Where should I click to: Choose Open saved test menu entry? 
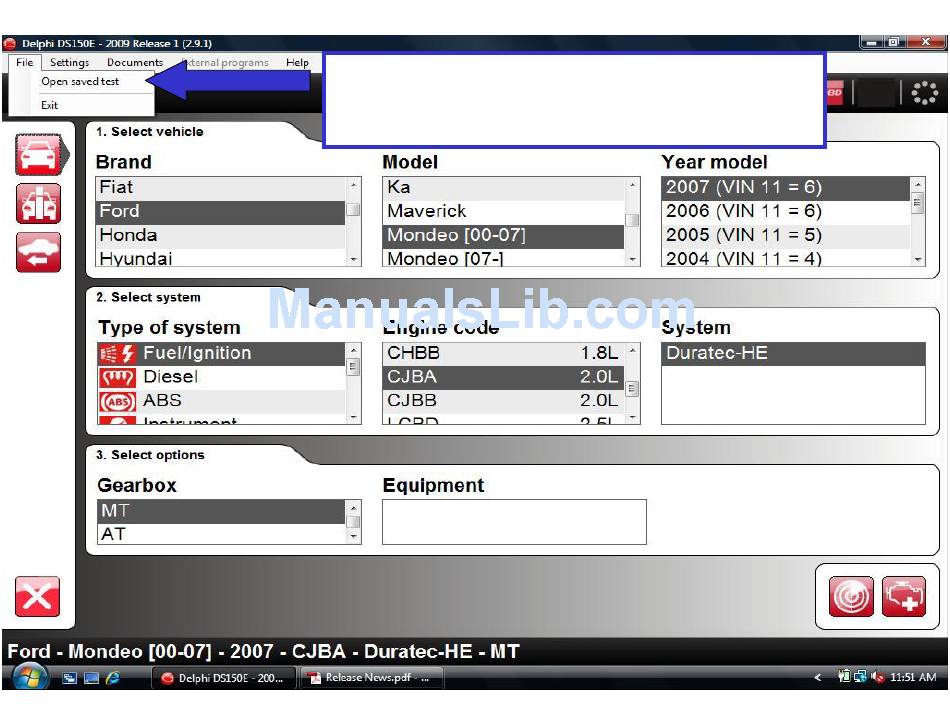click(80, 81)
